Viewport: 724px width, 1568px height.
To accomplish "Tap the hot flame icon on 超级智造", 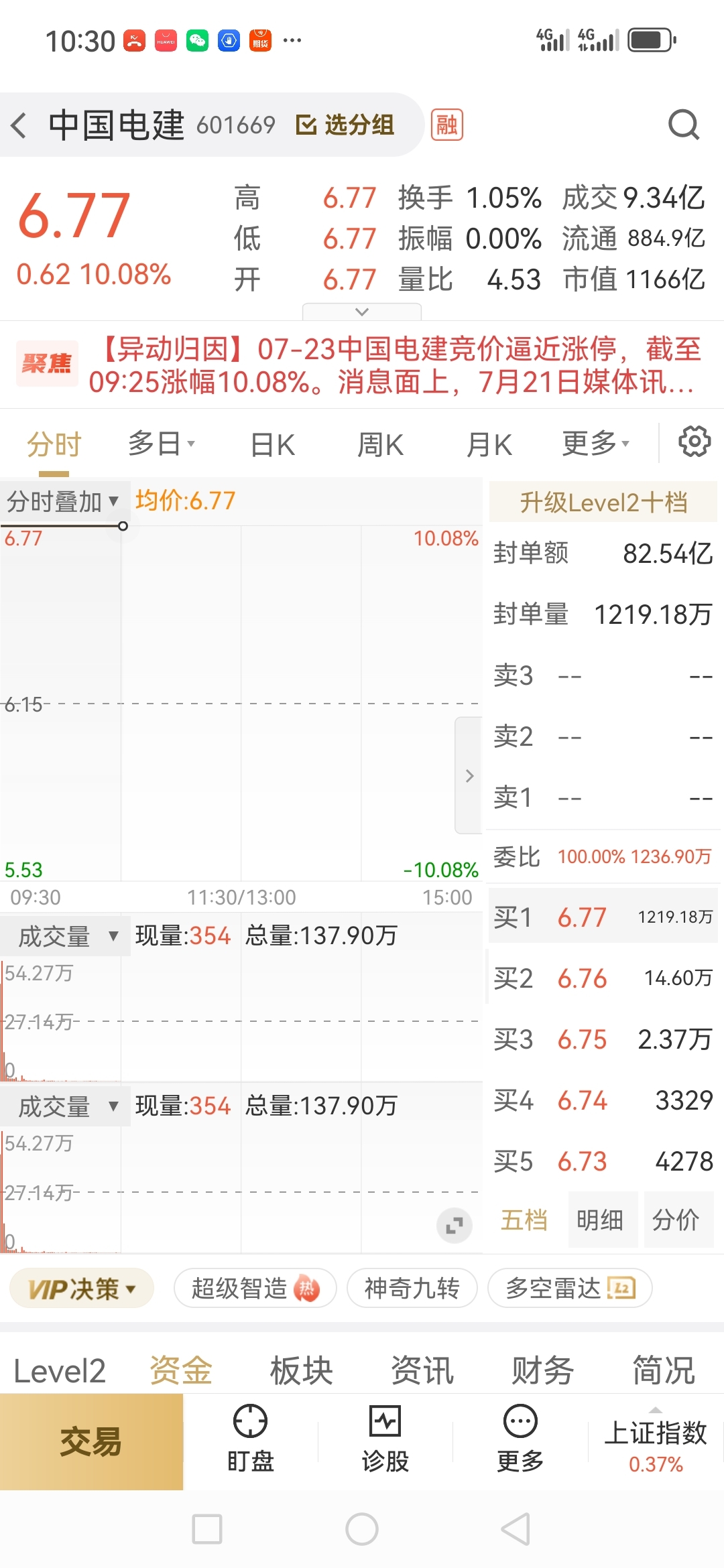I will [307, 1288].
